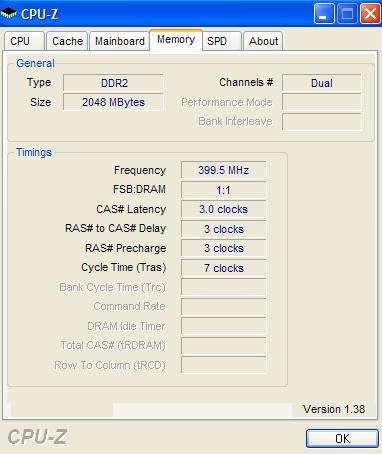This screenshot has height=454, width=382.
Task: Click the empty Command Rate field
Action: pyautogui.click(x=224, y=307)
